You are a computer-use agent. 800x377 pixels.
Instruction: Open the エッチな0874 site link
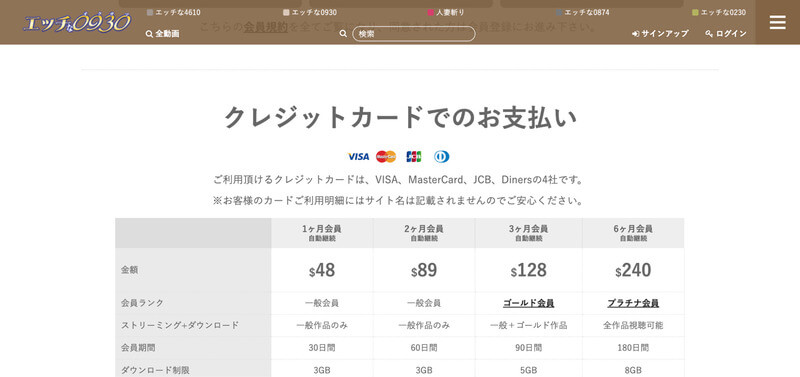[583, 12]
